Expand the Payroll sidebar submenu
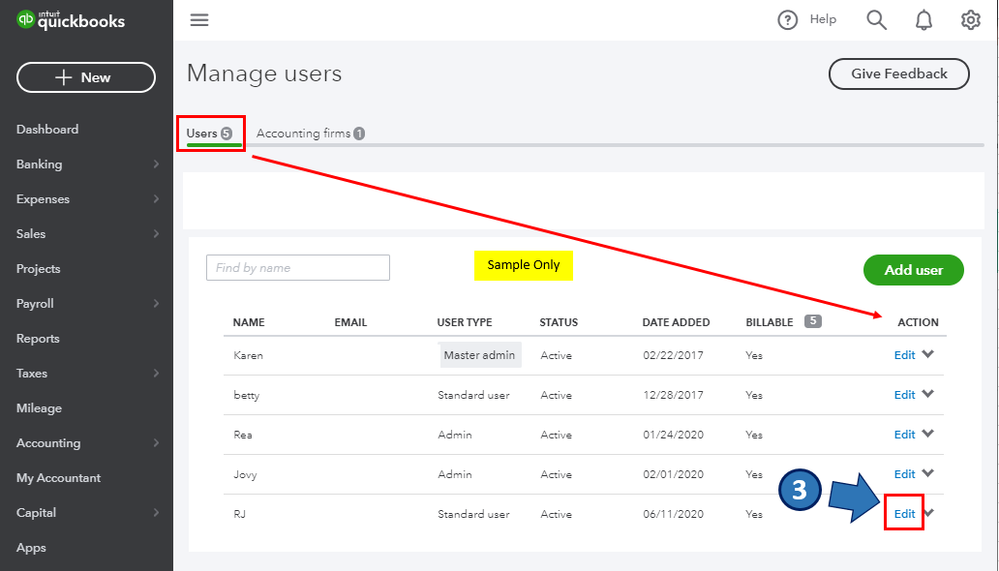Image resolution: width=999 pixels, height=571 pixels. [156, 304]
